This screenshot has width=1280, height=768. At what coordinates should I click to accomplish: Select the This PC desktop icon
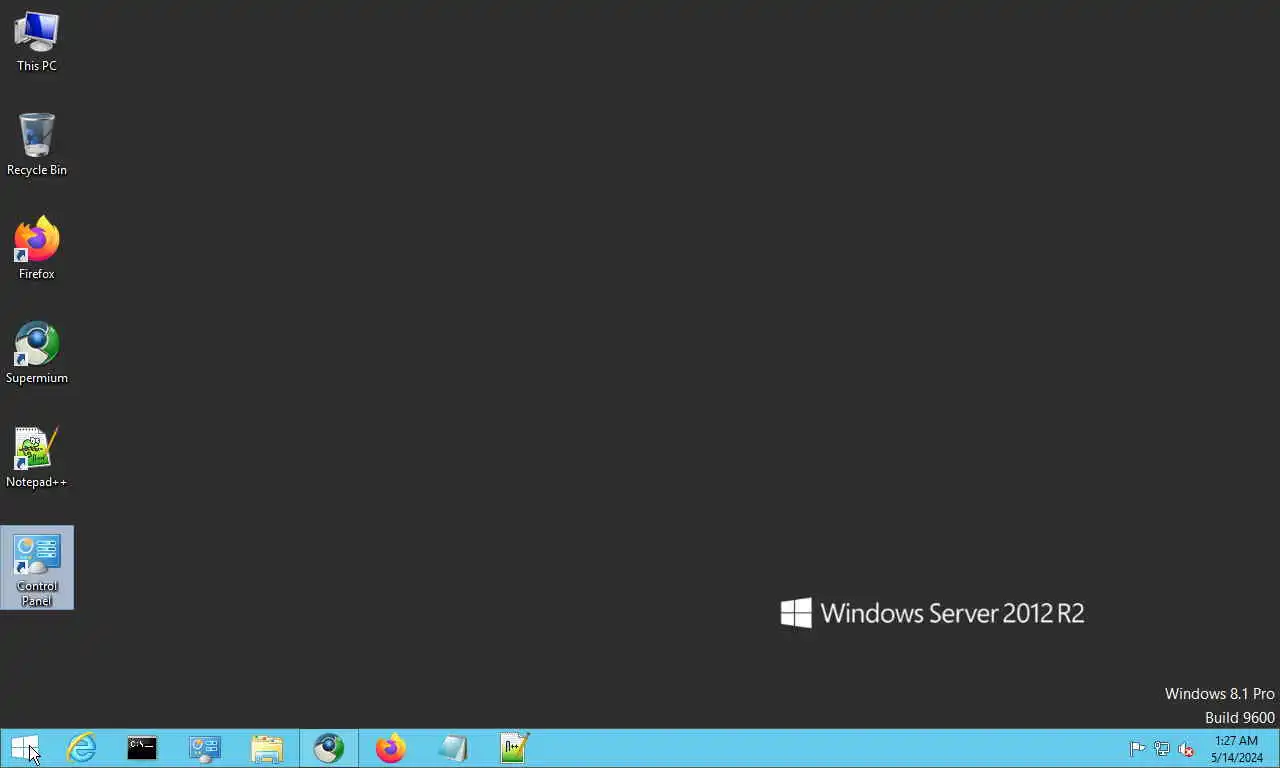click(37, 42)
